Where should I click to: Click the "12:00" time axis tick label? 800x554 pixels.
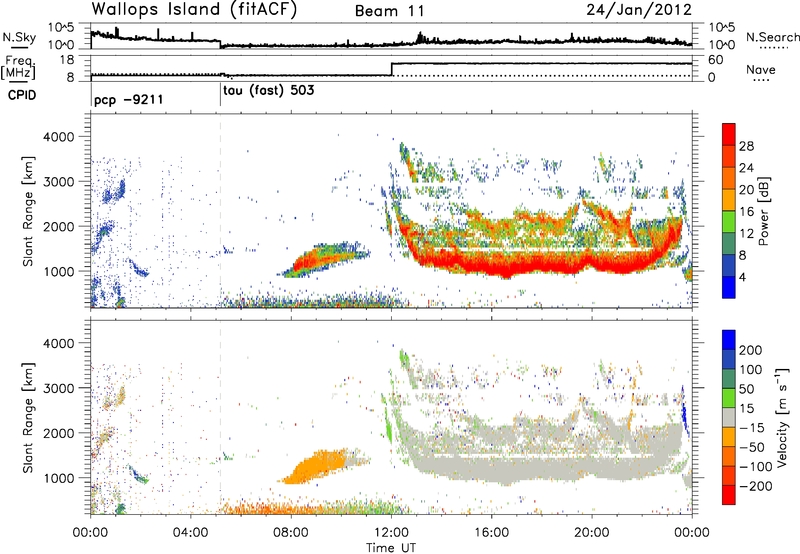click(391, 533)
